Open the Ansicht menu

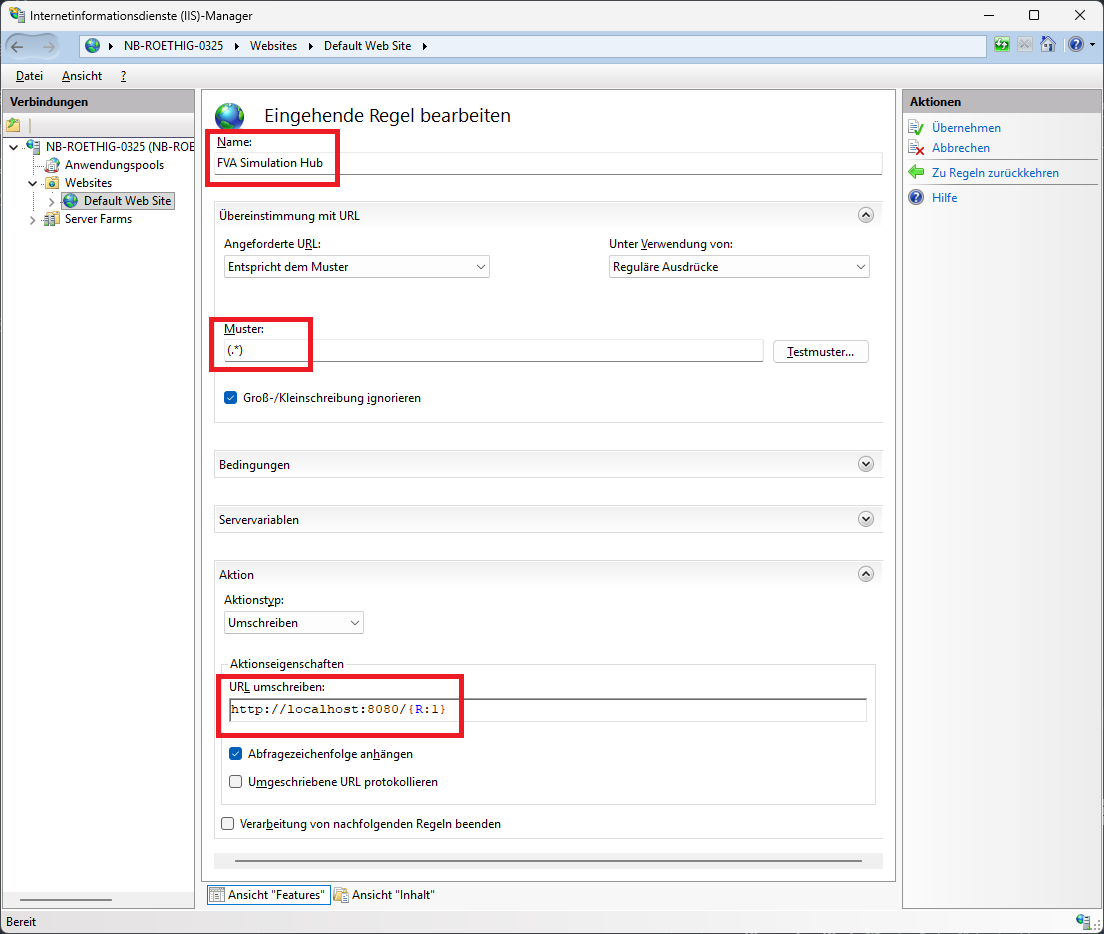coord(81,75)
